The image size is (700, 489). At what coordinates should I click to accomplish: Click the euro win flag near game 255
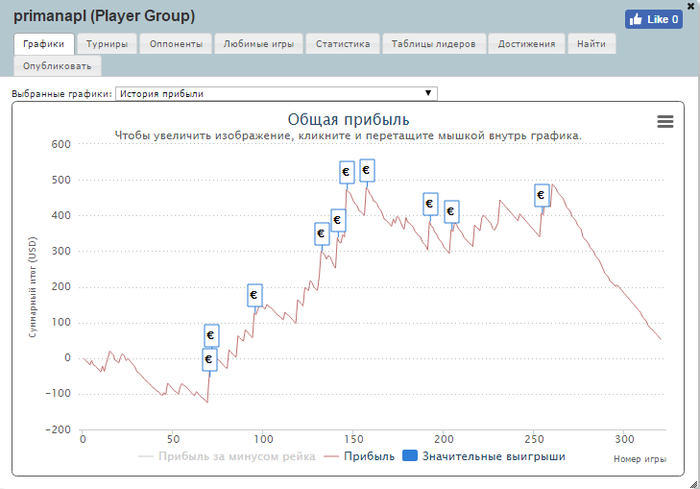[542, 196]
